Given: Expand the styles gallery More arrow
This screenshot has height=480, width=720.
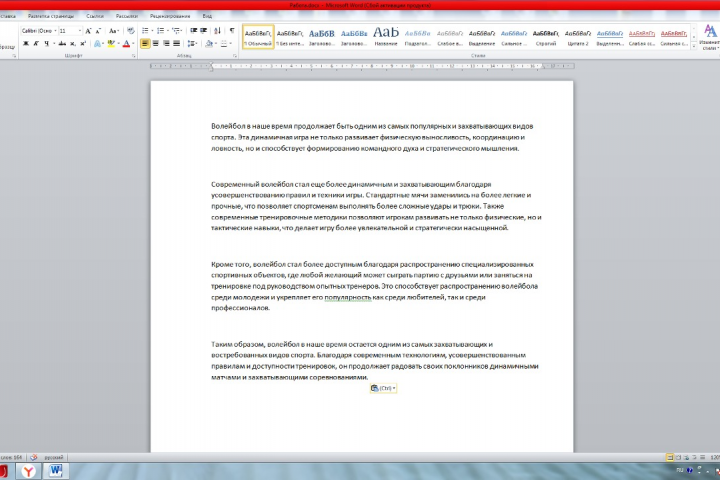Looking at the screenshot, I should [693, 45].
